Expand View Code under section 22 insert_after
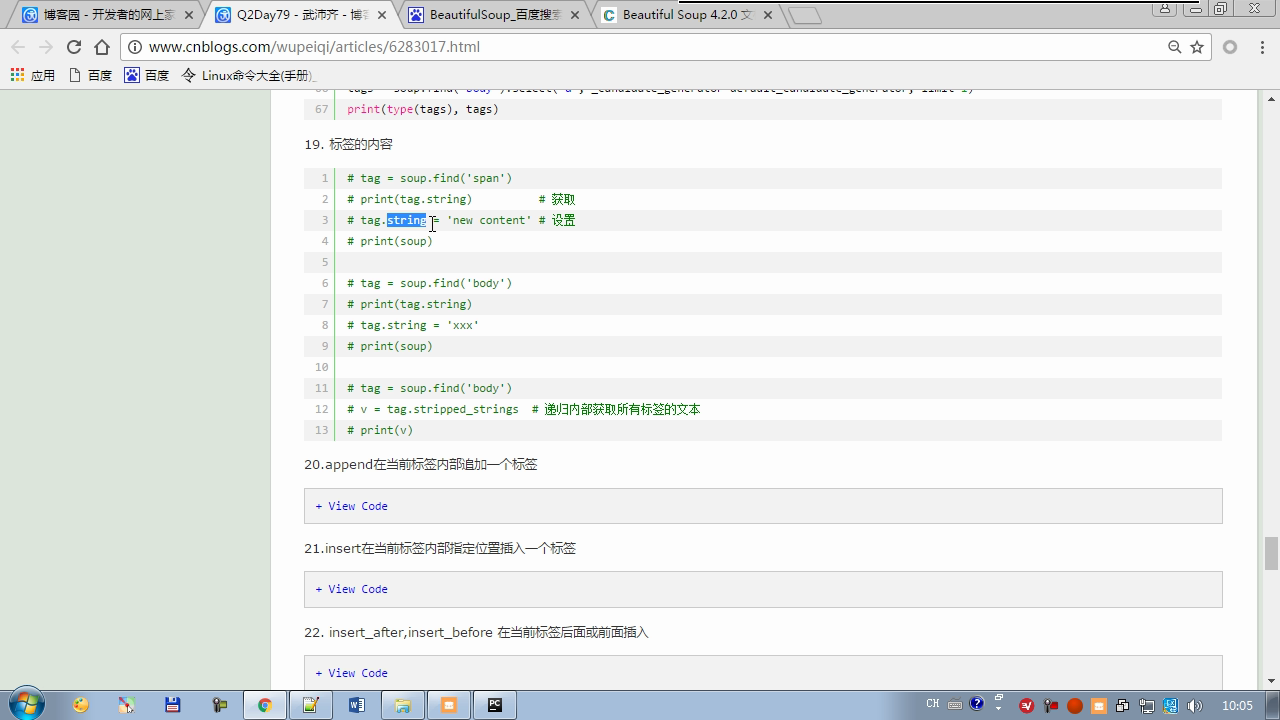Image resolution: width=1280 pixels, height=720 pixels. (351, 673)
